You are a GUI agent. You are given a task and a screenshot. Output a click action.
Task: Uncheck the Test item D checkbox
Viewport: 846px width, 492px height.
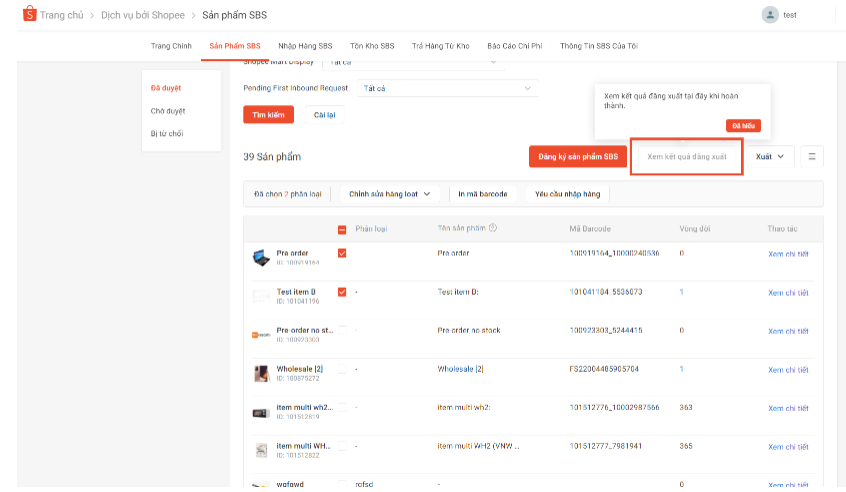click(x=342, y=292)
